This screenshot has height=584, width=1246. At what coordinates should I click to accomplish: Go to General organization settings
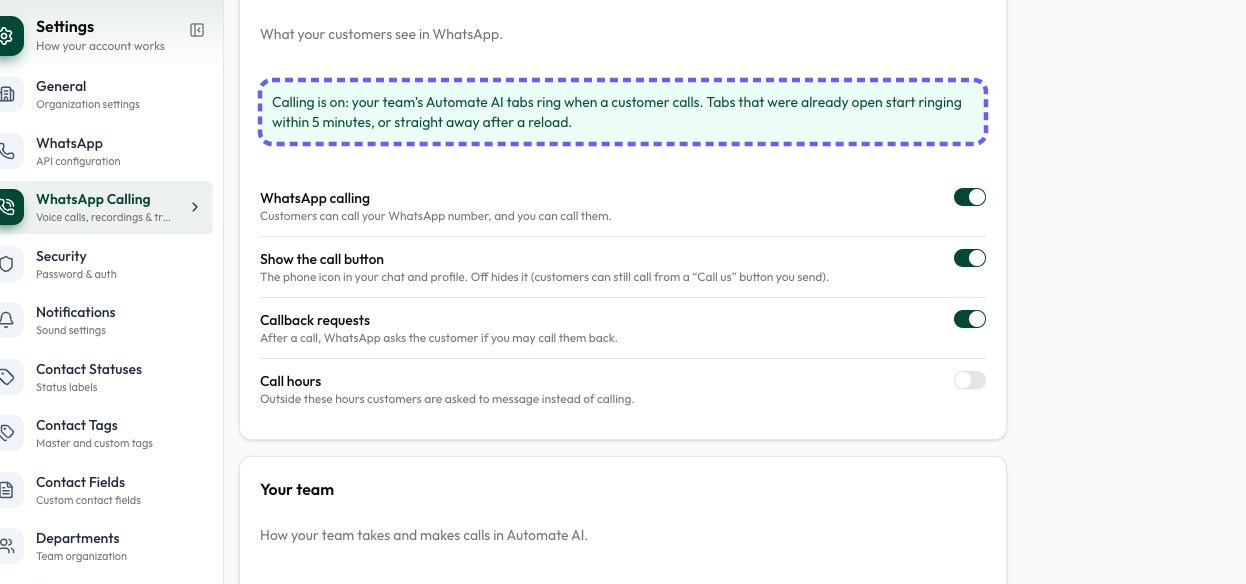106,94
